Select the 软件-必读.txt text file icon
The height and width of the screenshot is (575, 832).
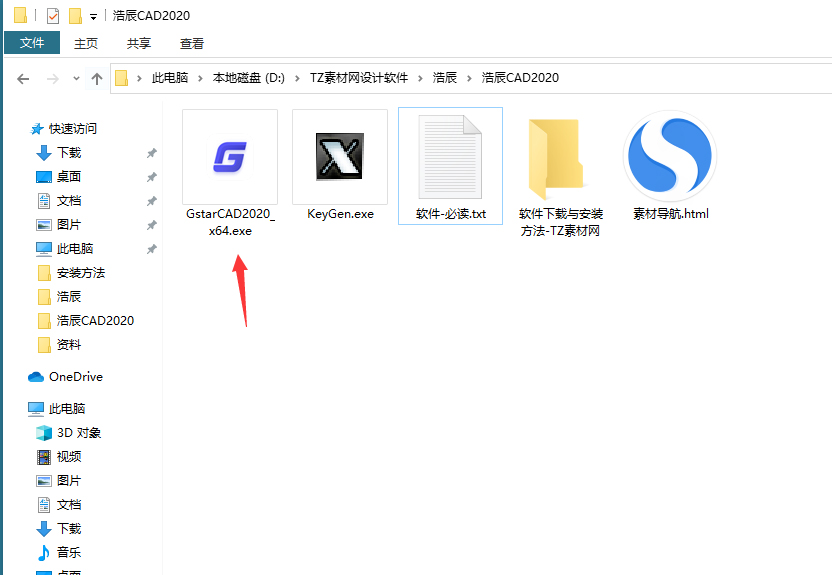coord(450,157)
